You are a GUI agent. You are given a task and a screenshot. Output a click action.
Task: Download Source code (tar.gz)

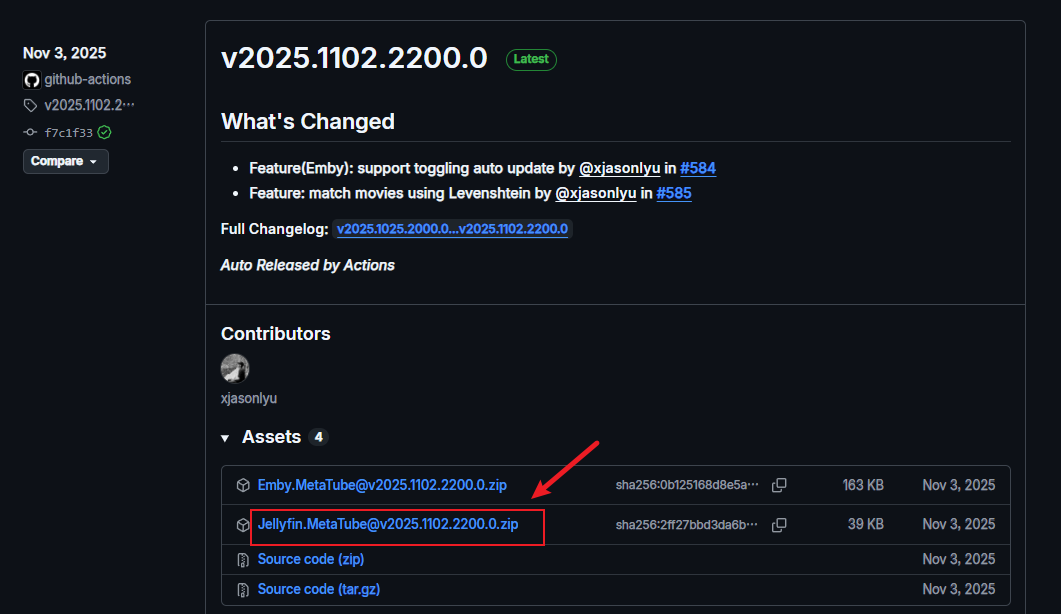pyautogui.click(x=319, y=589)
